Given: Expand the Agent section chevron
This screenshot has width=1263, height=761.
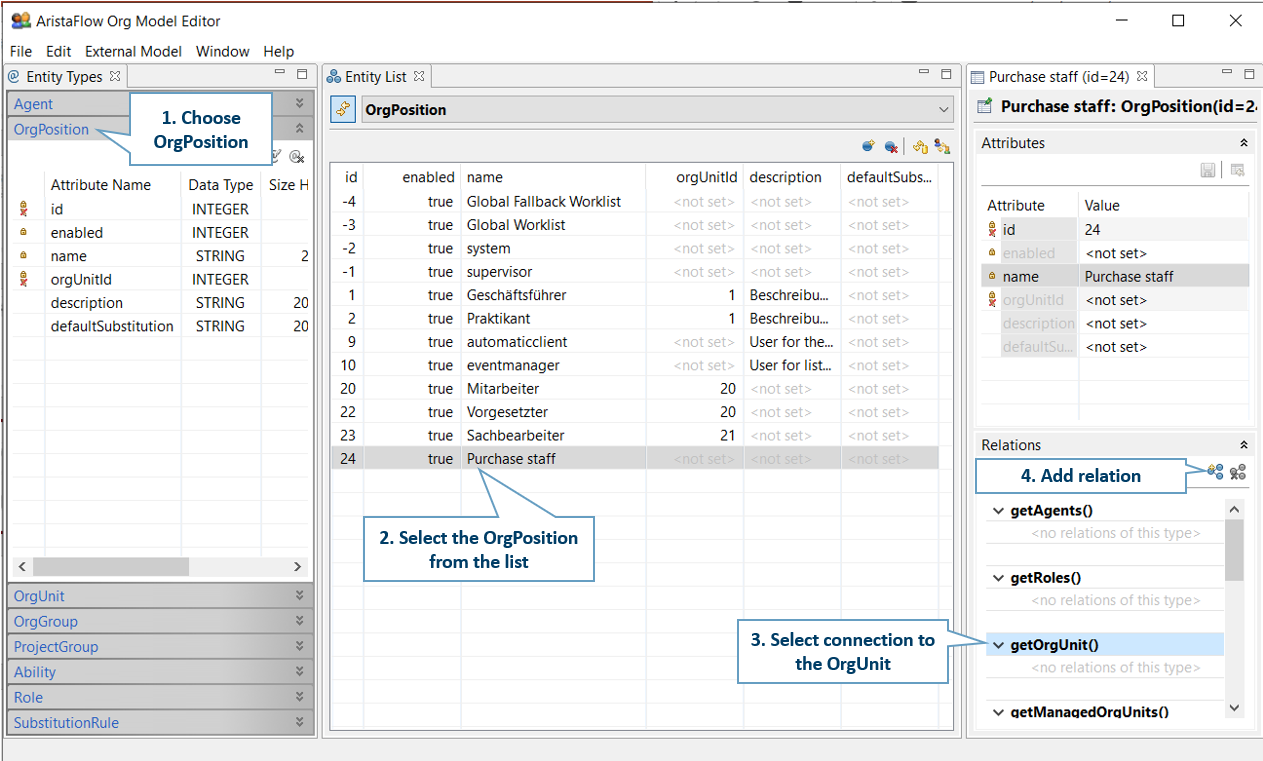Looking at the screenshot, I should point(299,104).
